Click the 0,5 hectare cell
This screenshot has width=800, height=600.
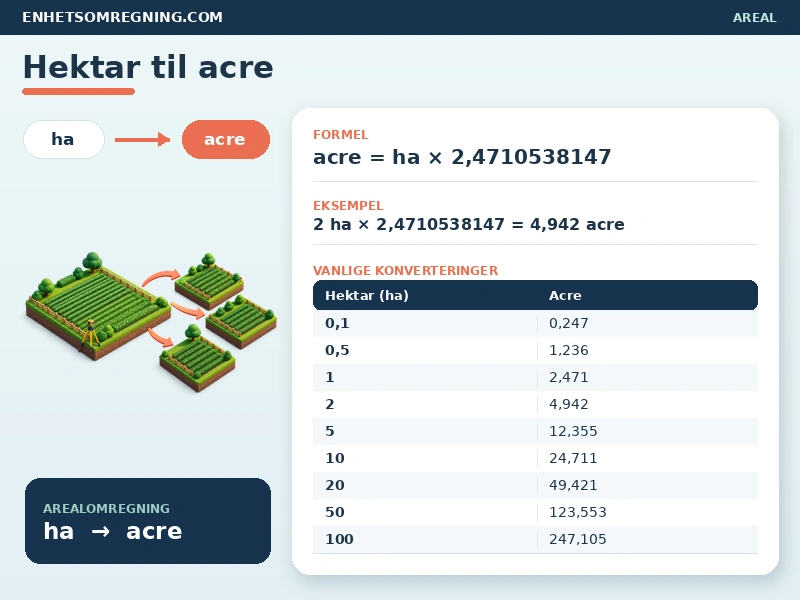point(337,350)
